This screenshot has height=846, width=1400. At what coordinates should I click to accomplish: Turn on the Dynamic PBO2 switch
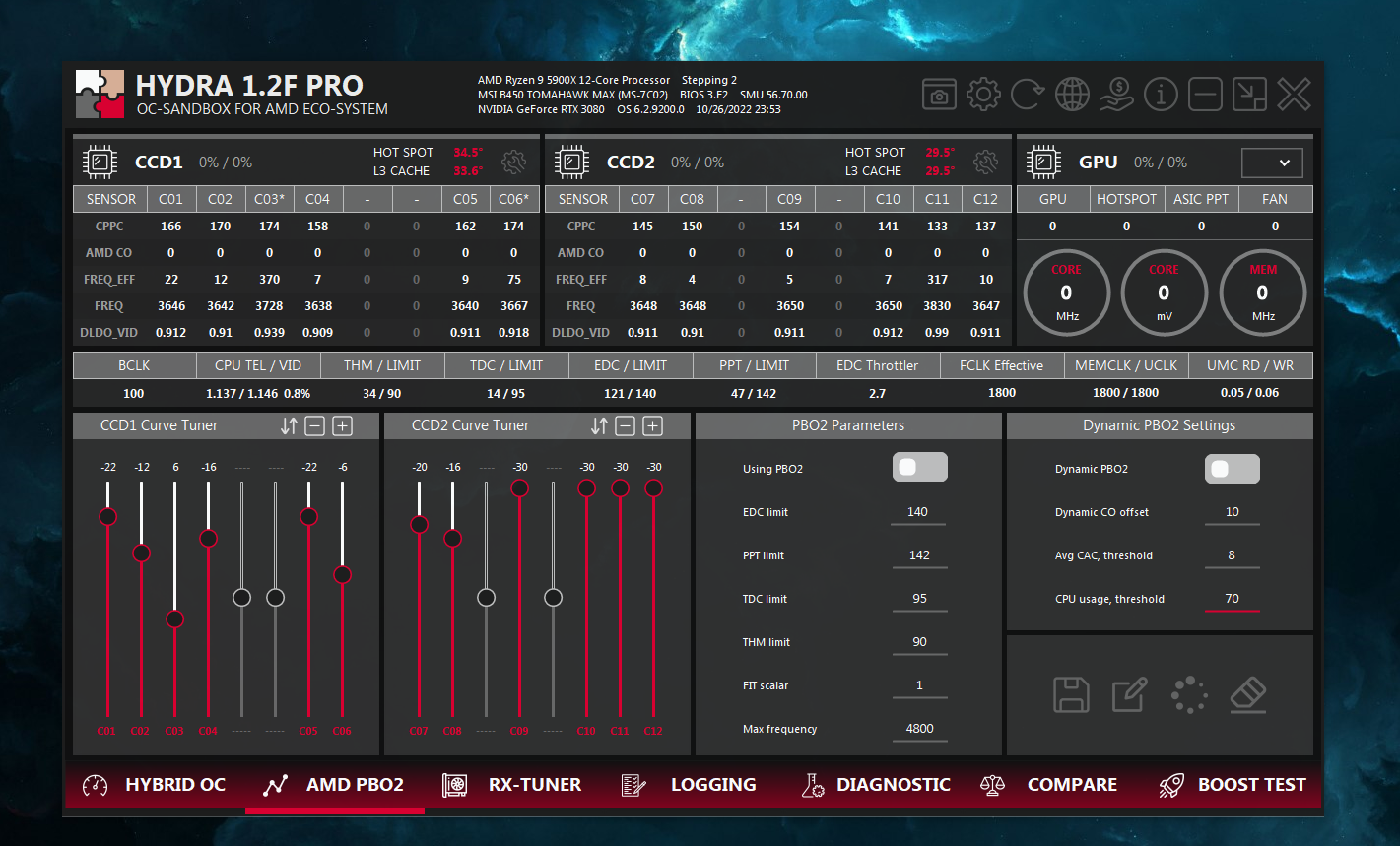point(1232,469)
